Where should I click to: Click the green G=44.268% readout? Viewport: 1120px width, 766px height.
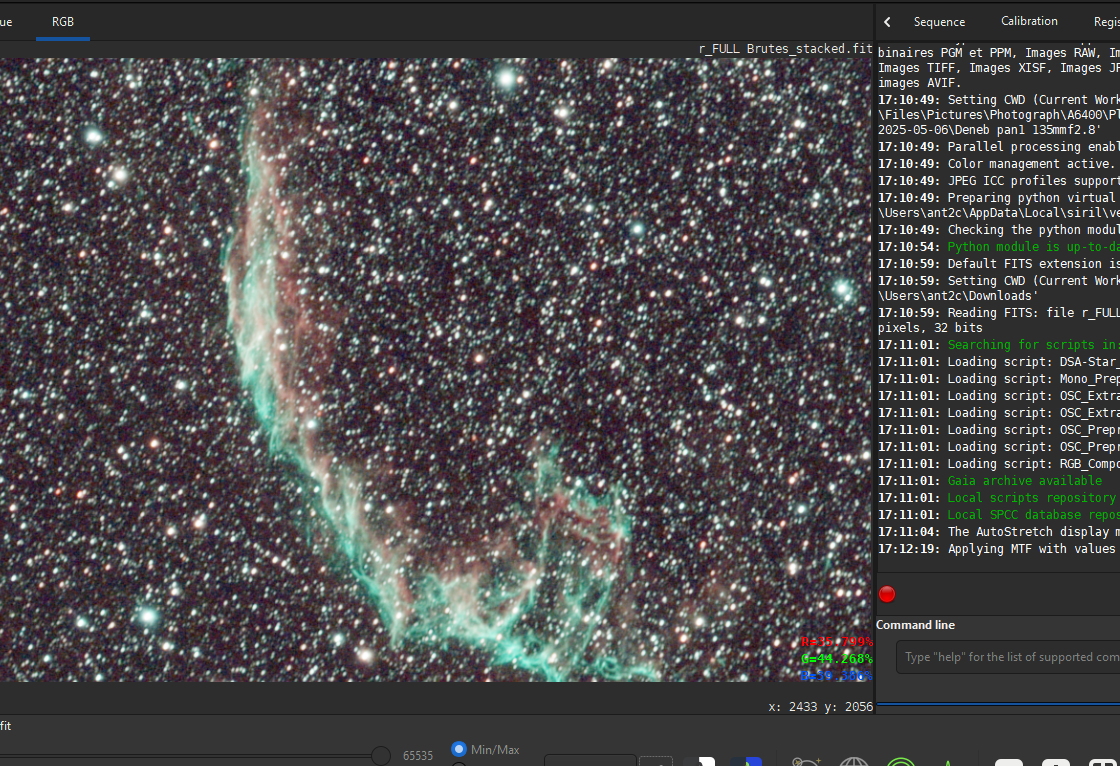836,659
